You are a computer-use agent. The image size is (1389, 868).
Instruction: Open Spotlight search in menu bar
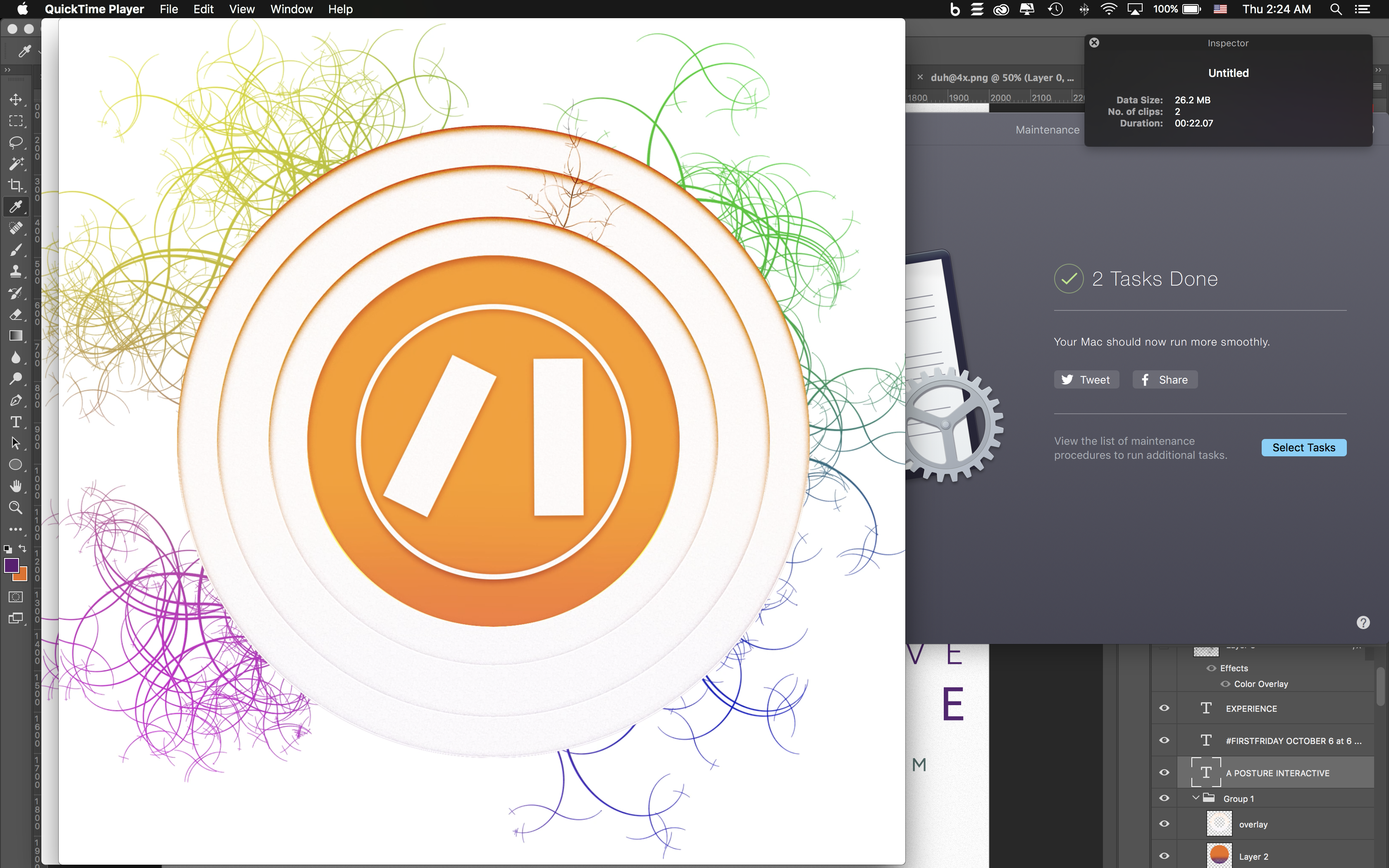[x=1336, y=9]
